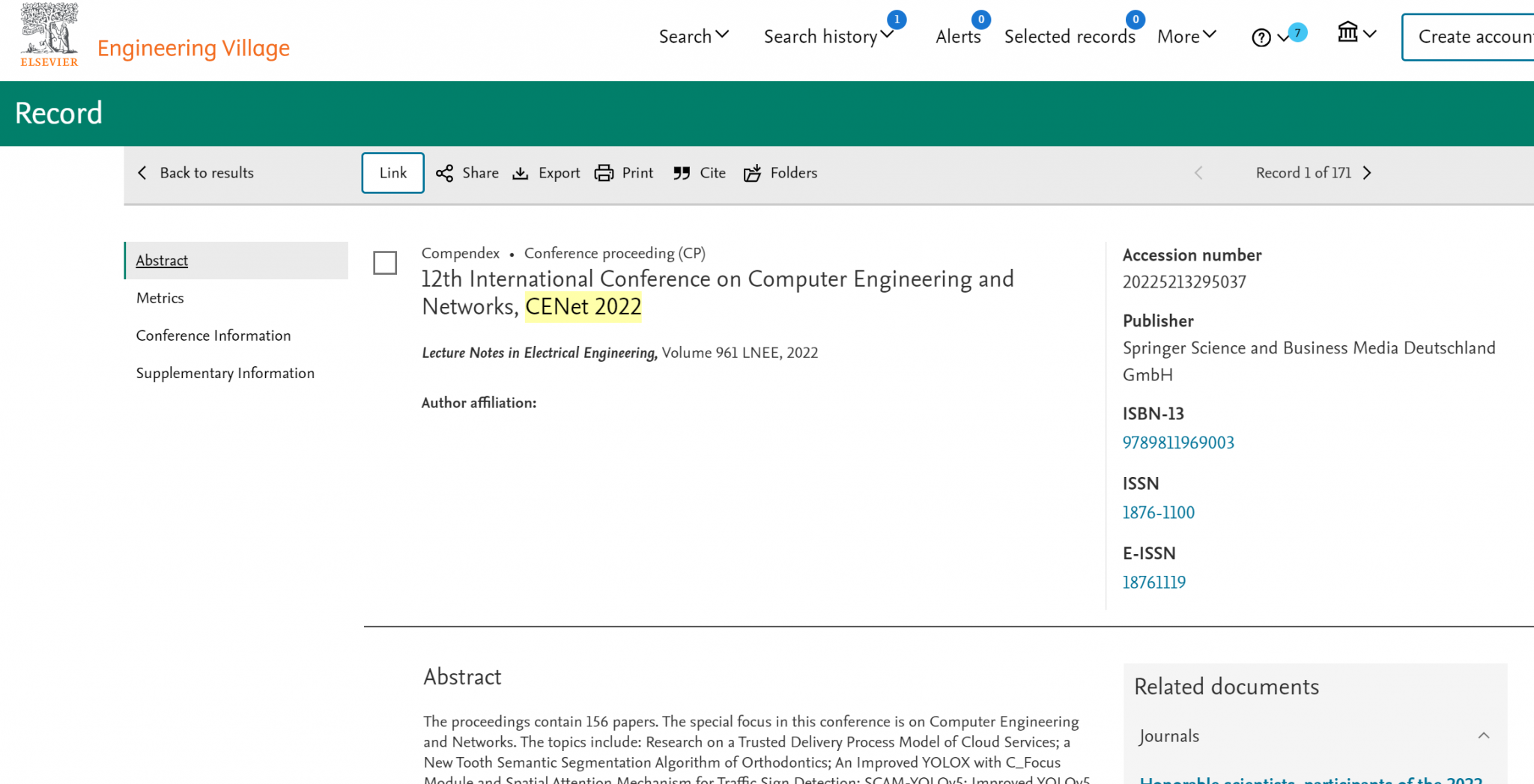Open the Engineering Village home link
The image size is (1534, 784).
click(x=193, y=48)
